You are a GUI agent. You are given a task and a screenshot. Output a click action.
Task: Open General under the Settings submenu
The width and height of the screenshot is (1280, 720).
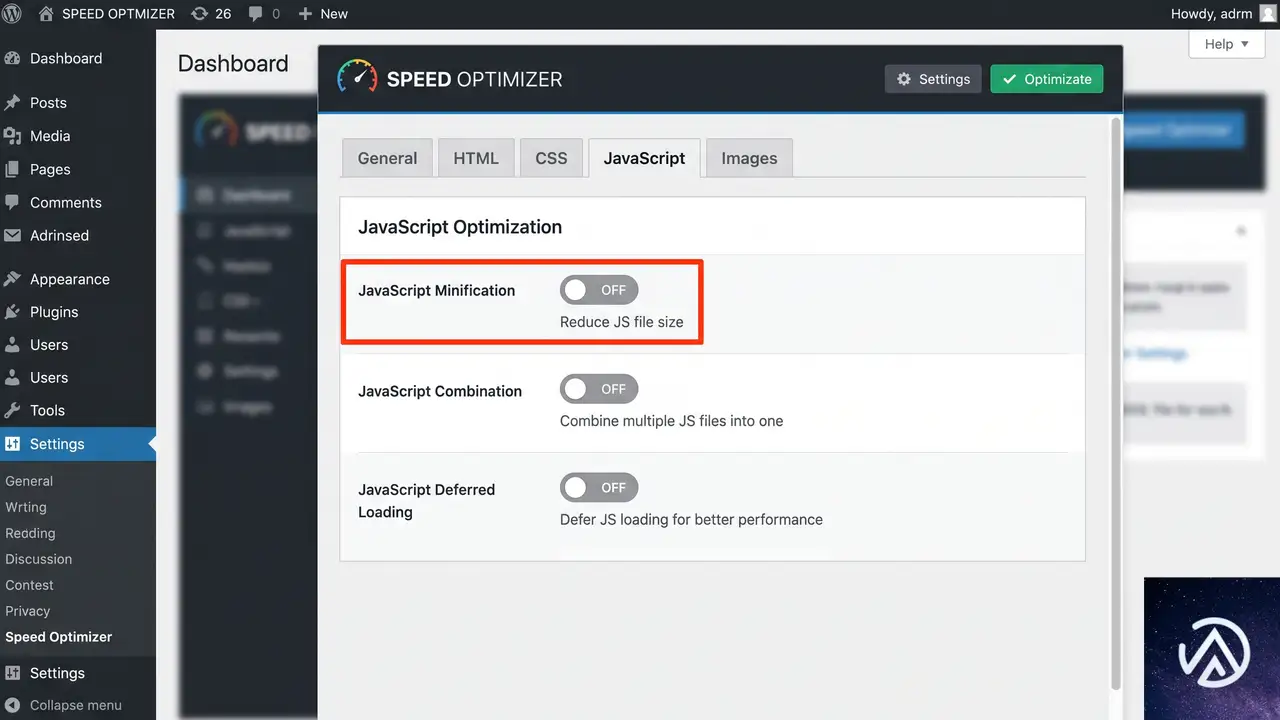29,481
